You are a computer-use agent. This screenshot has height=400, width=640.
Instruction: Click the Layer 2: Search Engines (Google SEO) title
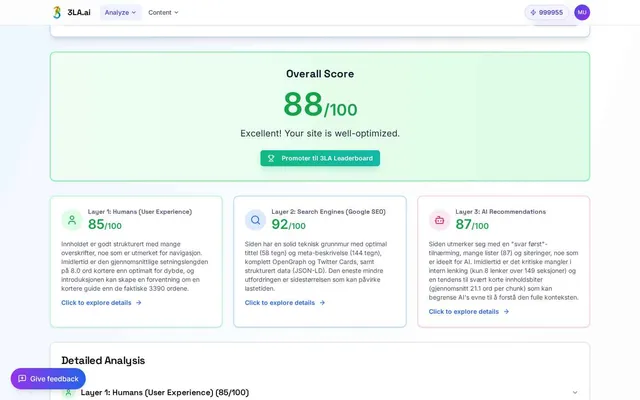tap(328, 211)
